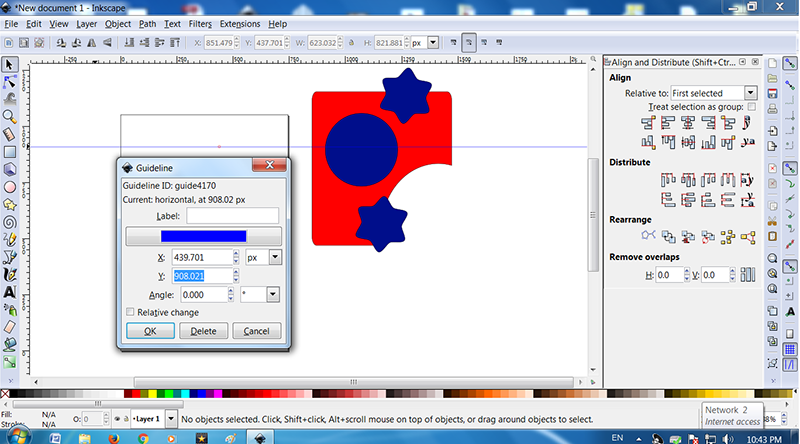Click Cut scissors icon in commands bar
800x444 pixels.
pyautogui.click(x=772, y=221)
